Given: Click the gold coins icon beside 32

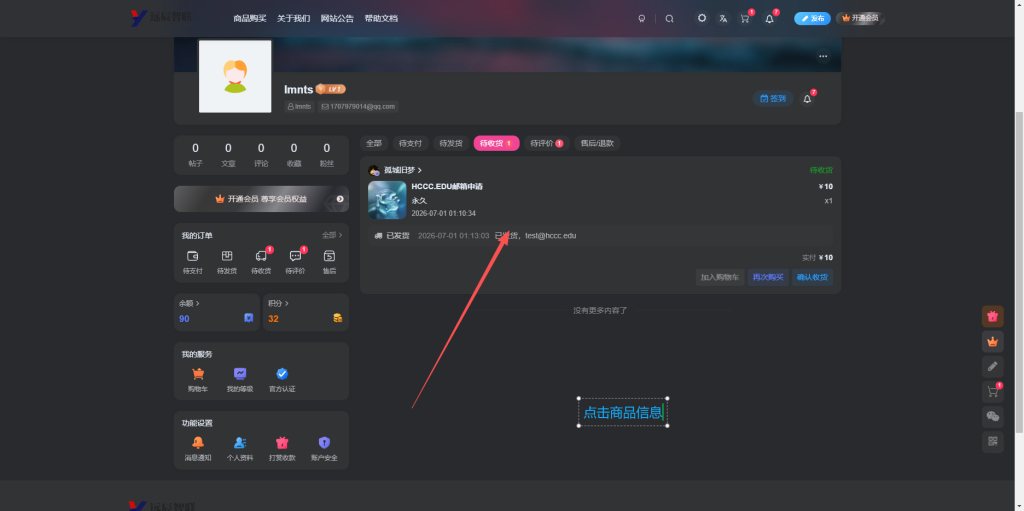Looking at the screenshot, I should point(338,318).
